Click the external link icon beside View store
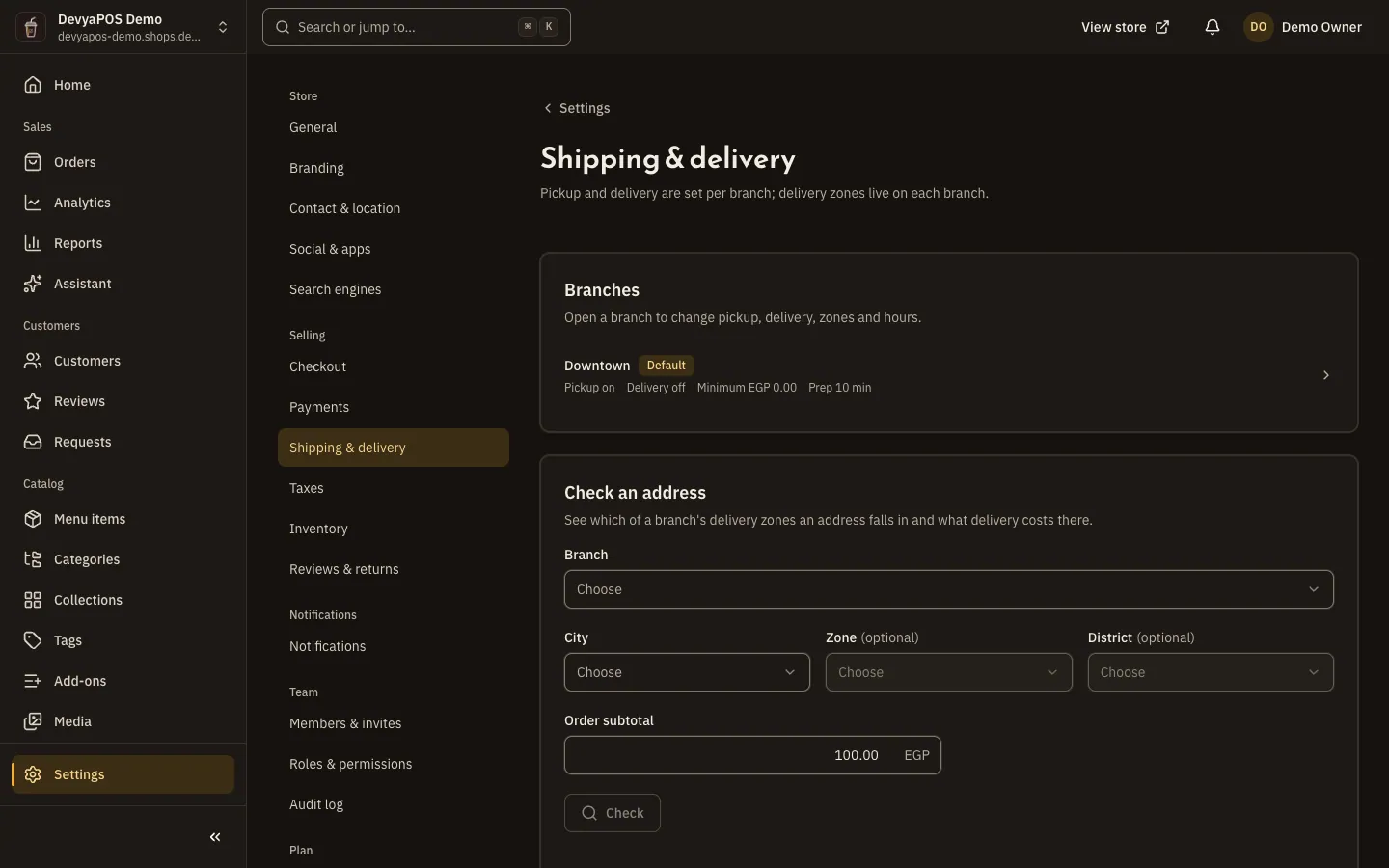 pyautogui.click(x=1162, y=27)
